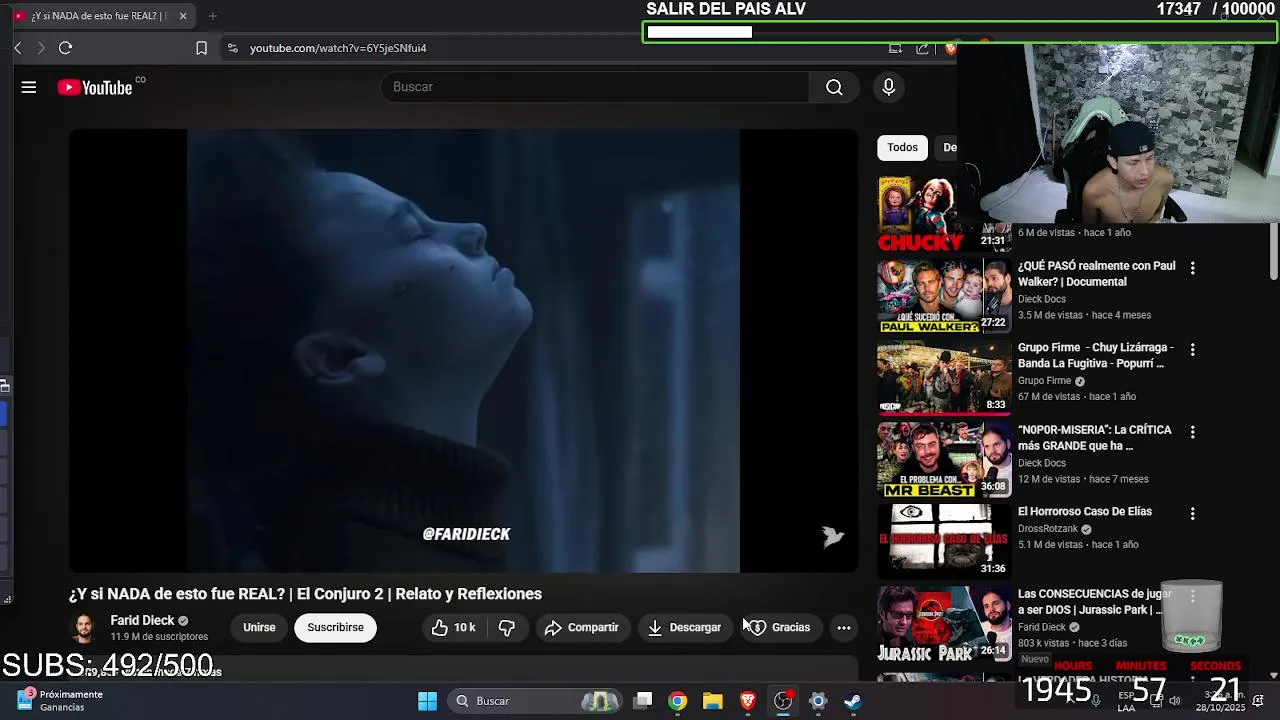Open DrossRotzank channel name
The image size is (1280, 720).
pos(1048,529)
